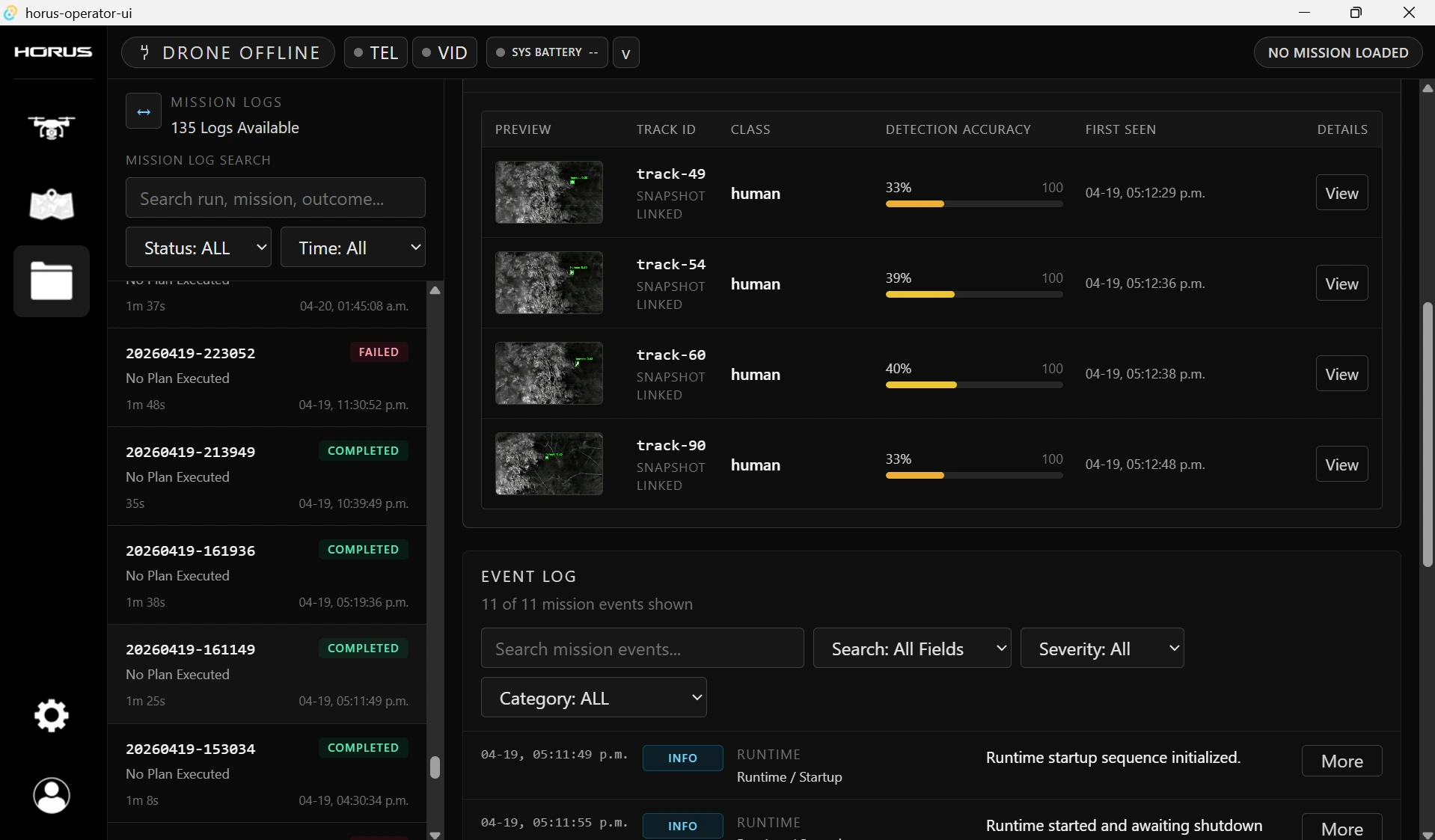This screenshot has height=840, width=1435.
Task: Open the track-49 preview thumbnail
Action: (549, 192)
